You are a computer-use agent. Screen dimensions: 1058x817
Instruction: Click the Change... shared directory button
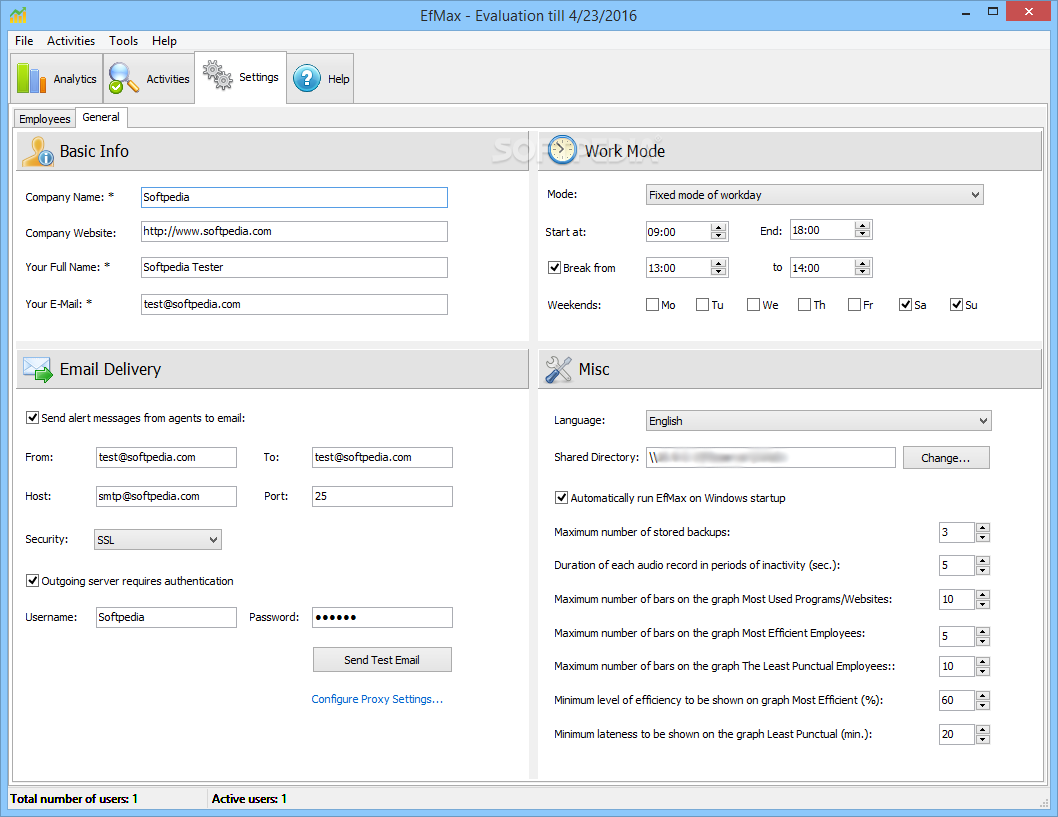click(x=946, y=457)
